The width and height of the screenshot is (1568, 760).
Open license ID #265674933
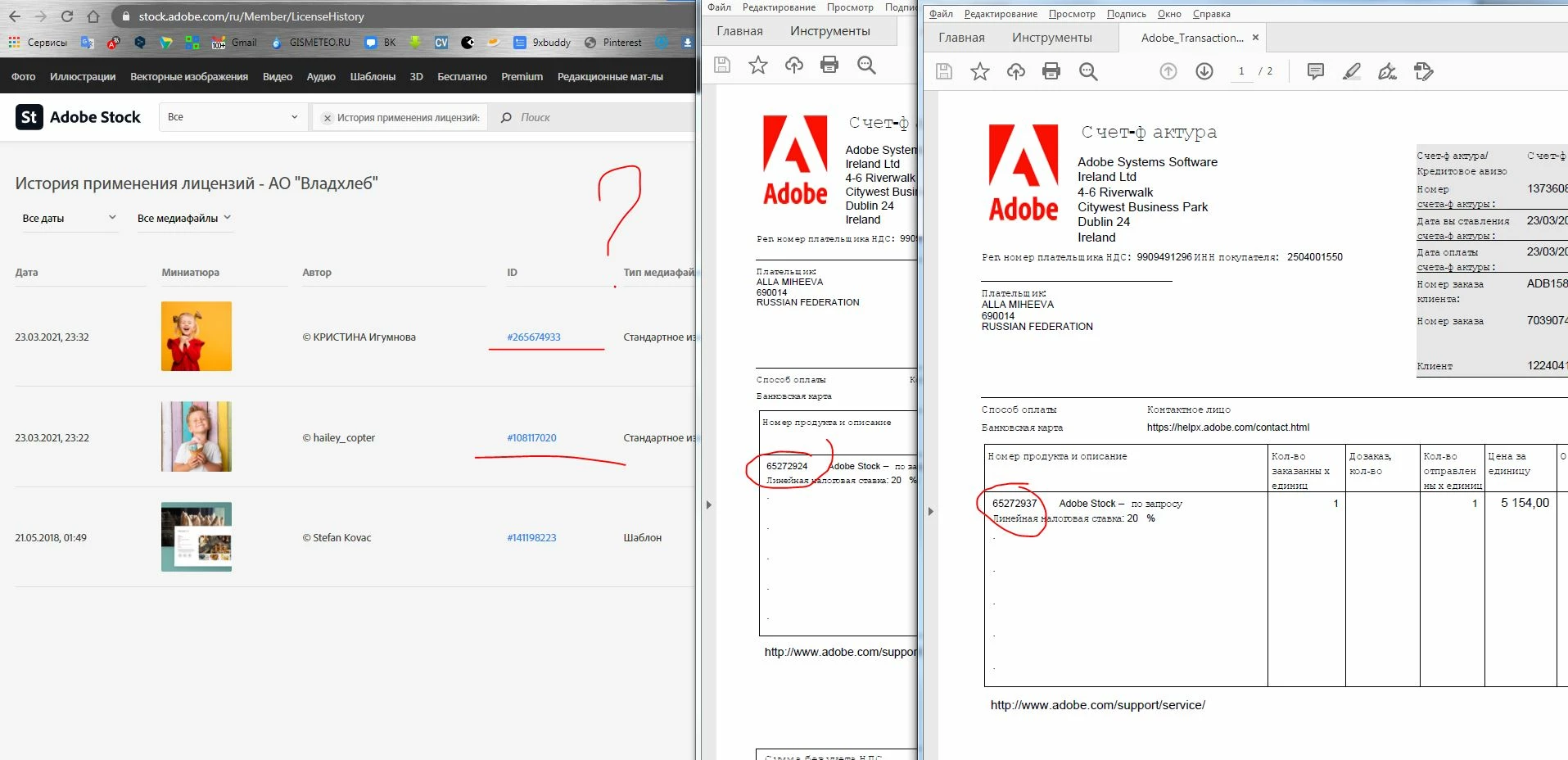[534, 337]
